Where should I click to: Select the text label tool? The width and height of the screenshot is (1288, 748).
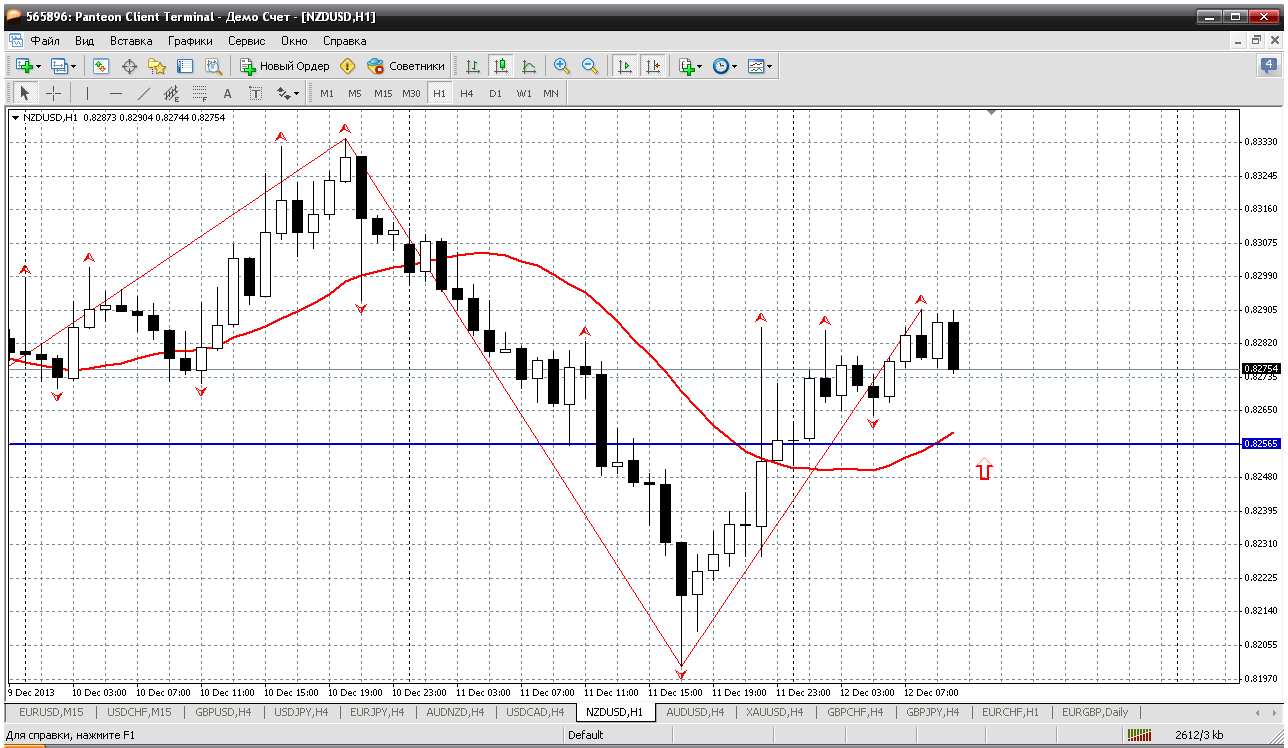(x=255, y=93)
